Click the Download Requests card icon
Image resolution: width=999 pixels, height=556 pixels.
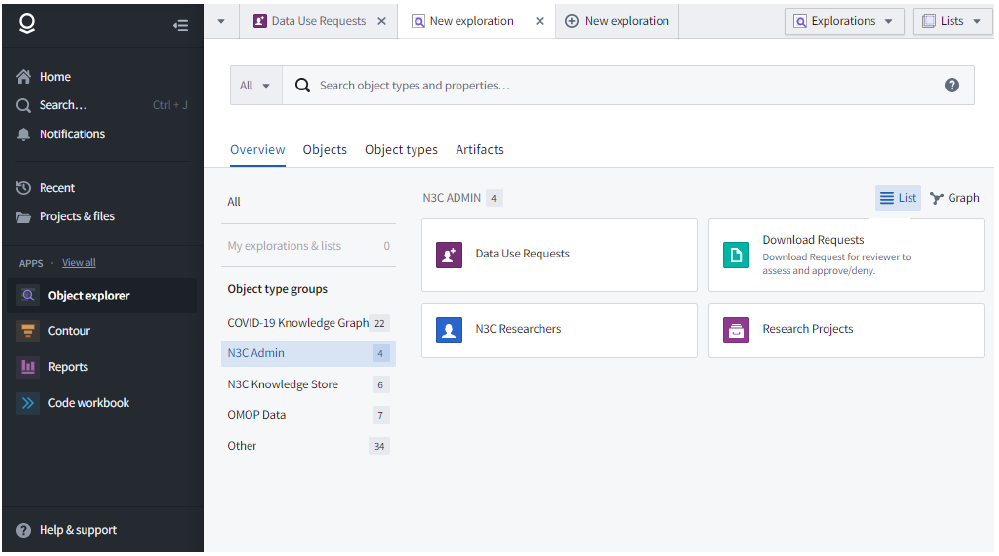coord(736,255)
